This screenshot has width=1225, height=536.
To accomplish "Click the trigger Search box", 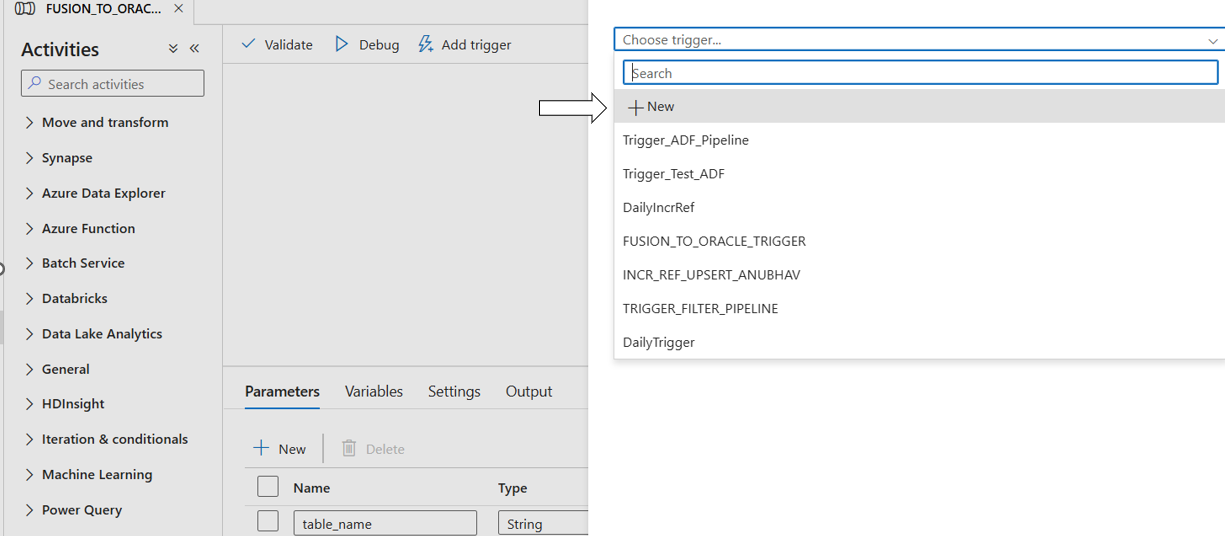I will pyautogui.click(x=920, y=73).
